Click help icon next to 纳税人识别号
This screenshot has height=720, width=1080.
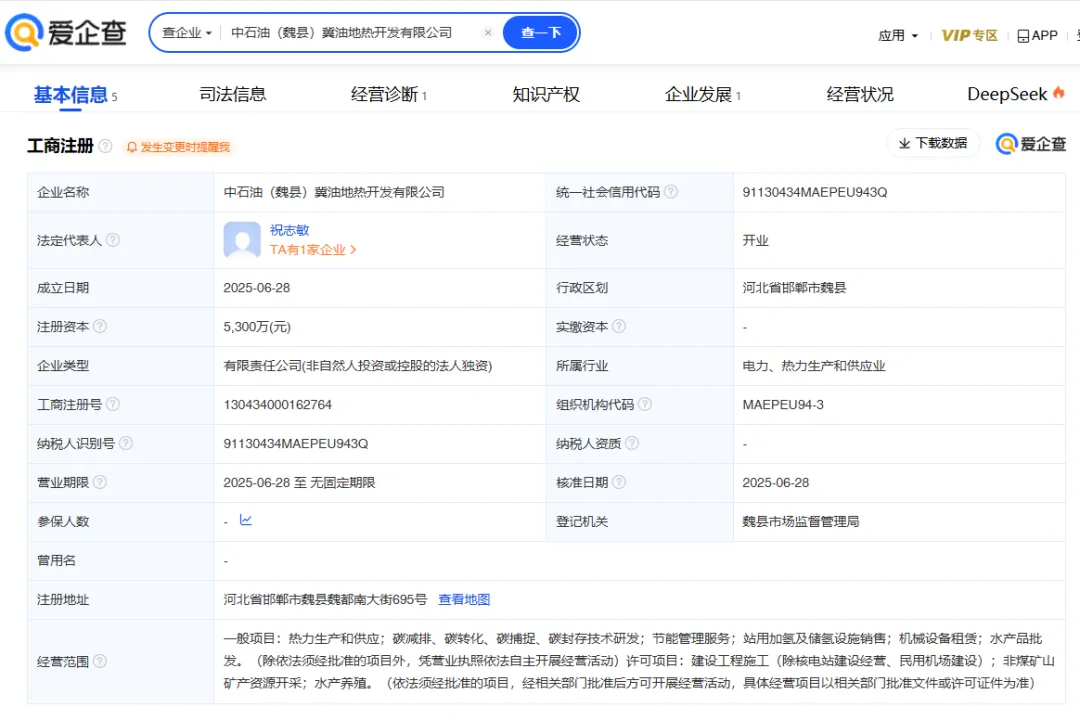pos(126,443)
